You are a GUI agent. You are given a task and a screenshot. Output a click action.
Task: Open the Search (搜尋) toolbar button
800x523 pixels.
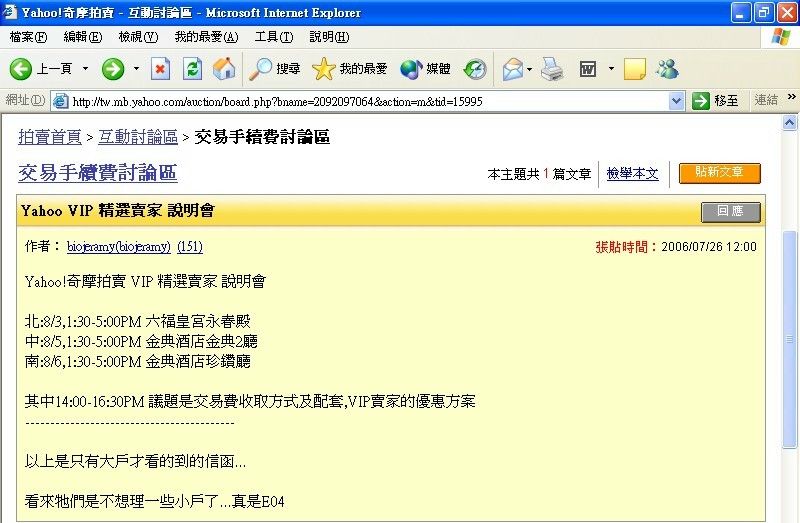coord(275,69)
